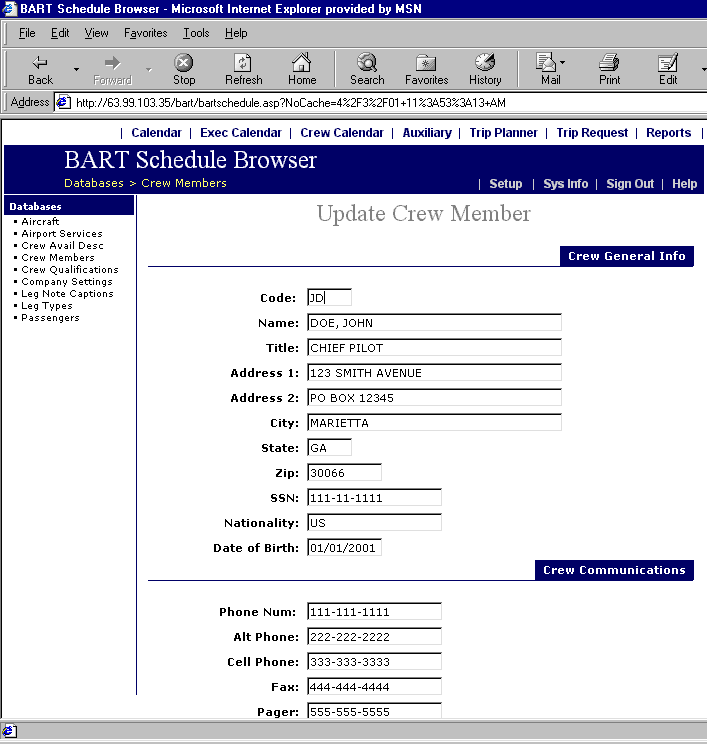707x744 pixels.
Task: Select Aircraft in the Databases sidebar
Action: [x=40, y=222]
